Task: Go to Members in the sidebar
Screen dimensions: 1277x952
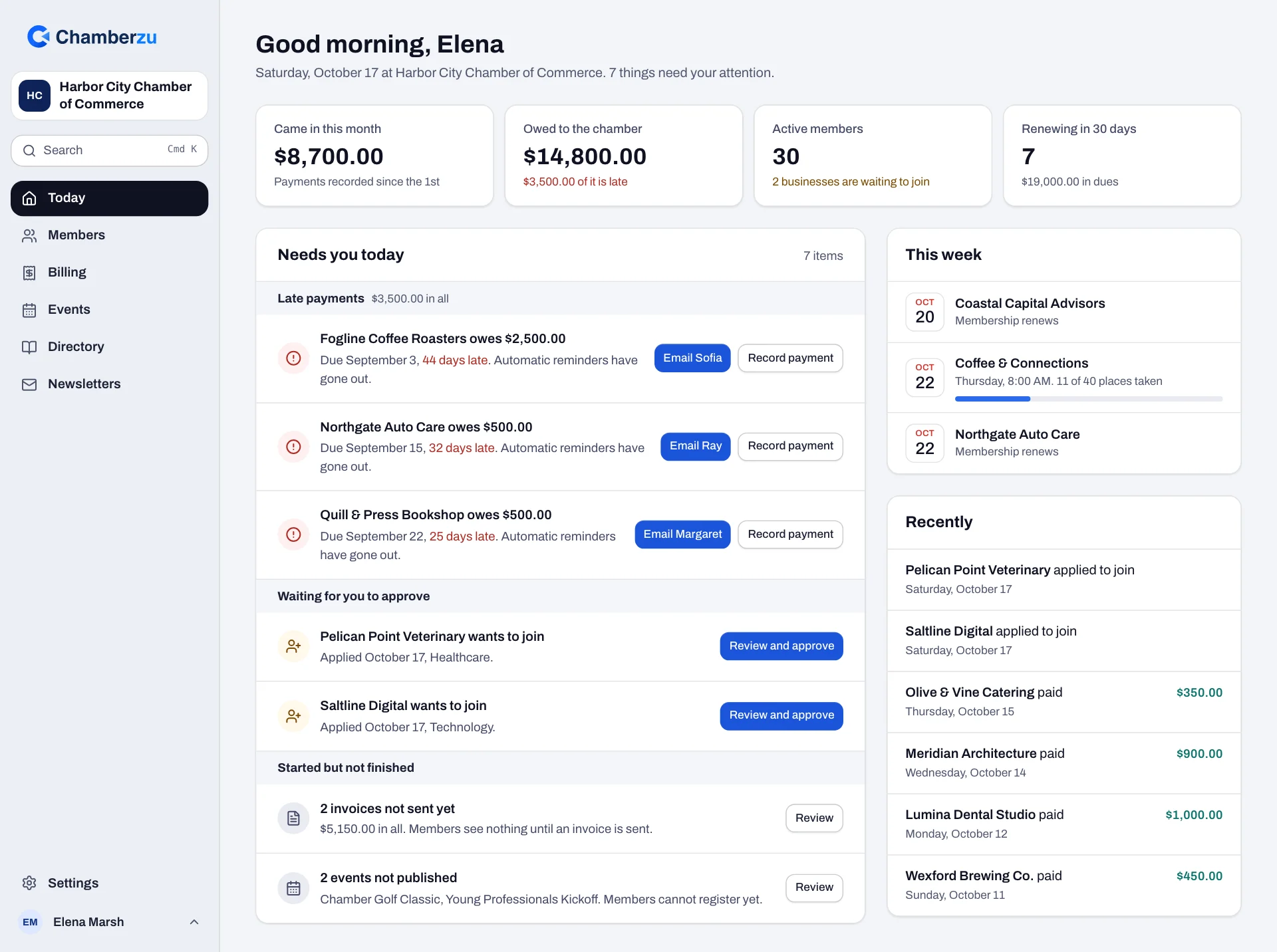Action: pyautogui.click(x=109, y=235)
